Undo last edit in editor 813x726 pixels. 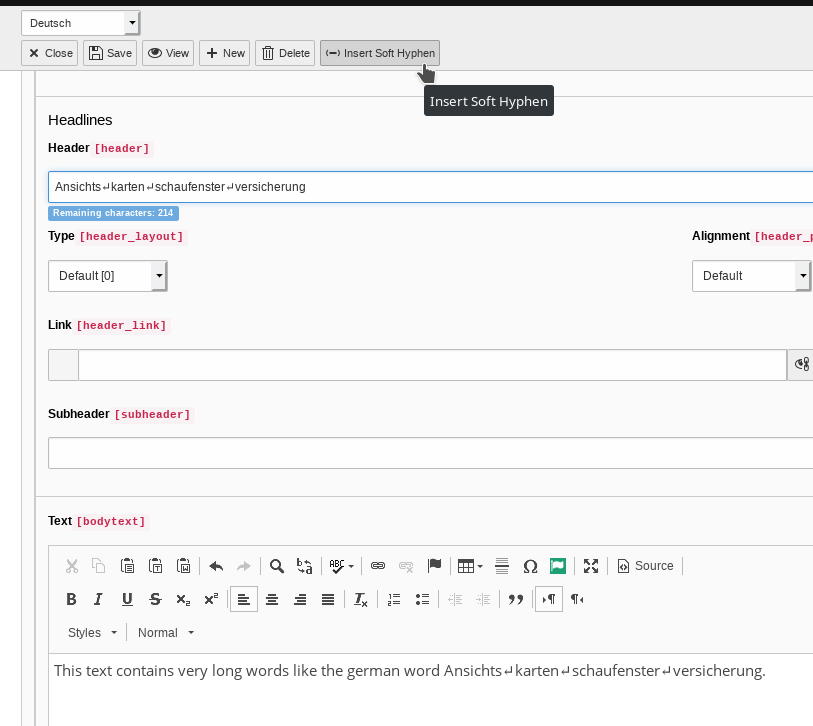pos(216,566)
